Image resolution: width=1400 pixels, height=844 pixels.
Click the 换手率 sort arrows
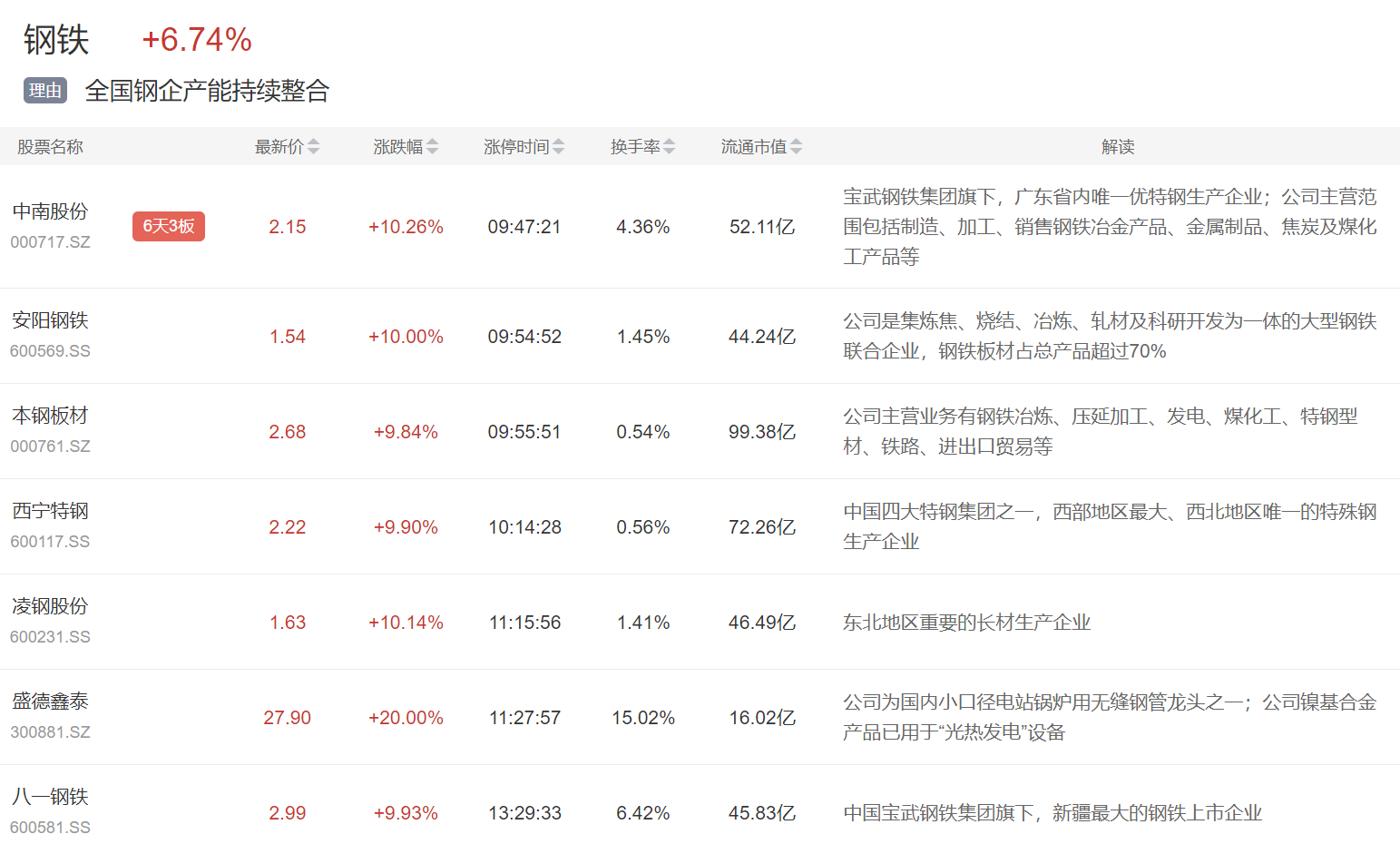tap(669, 147)
